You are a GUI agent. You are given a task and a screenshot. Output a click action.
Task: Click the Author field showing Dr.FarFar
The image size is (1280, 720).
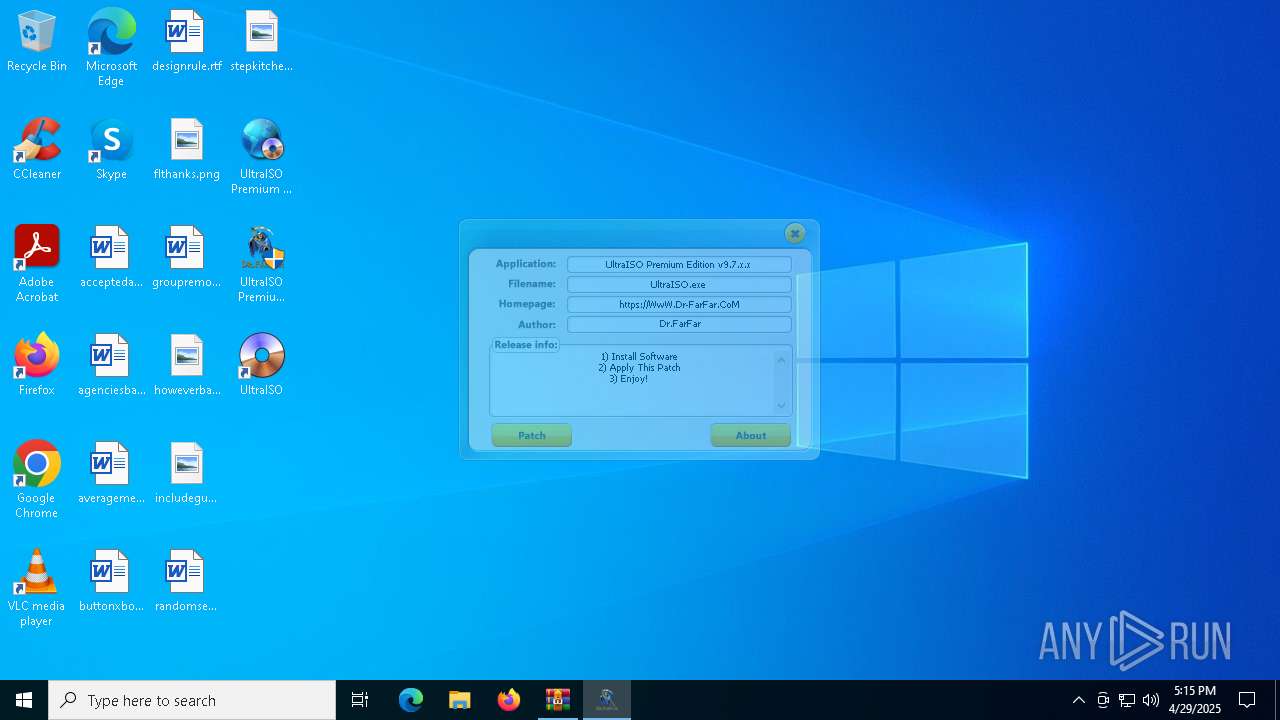(x=679, y=325)
